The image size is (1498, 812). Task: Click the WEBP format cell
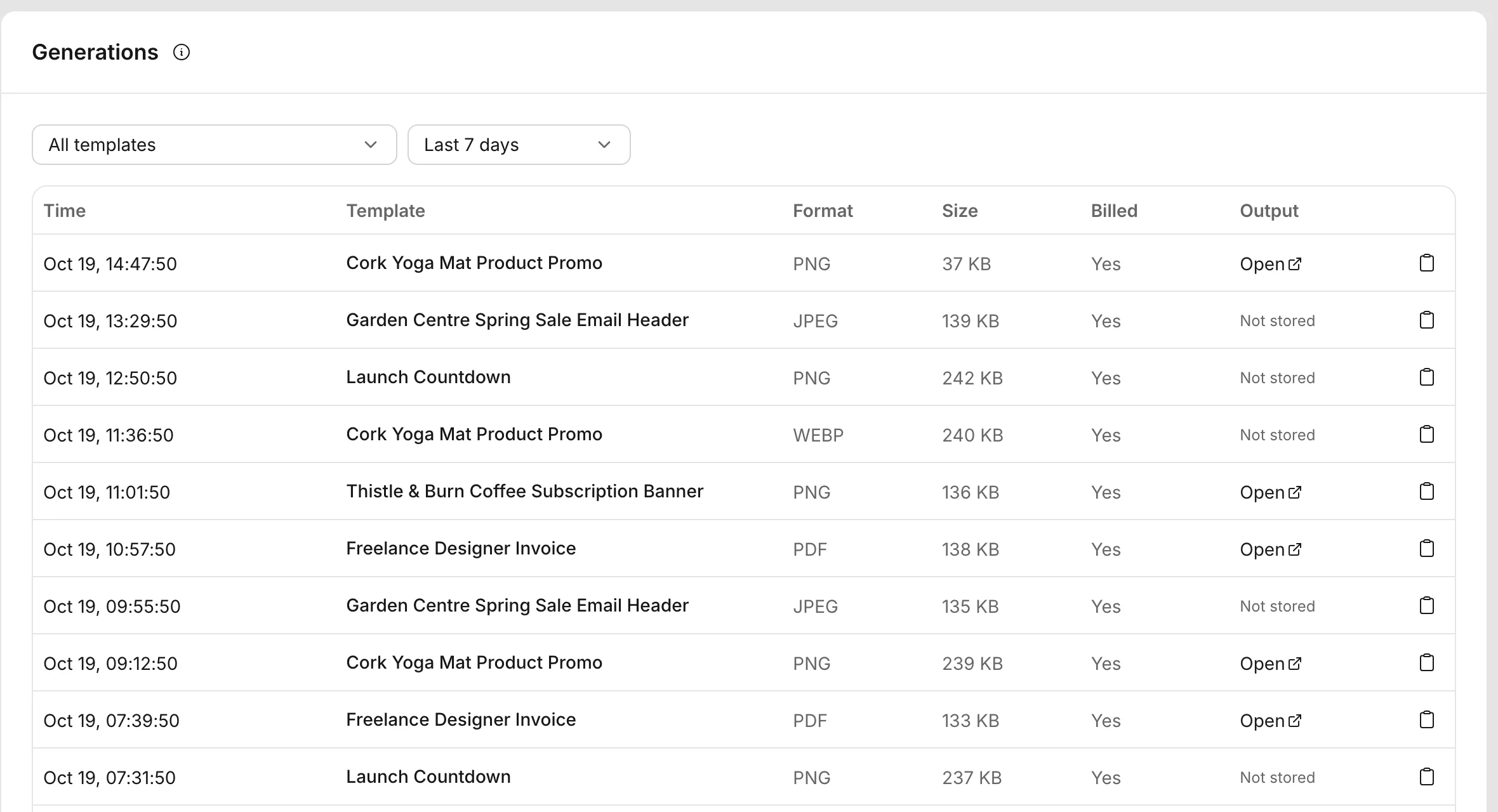(x=818, y=435)
